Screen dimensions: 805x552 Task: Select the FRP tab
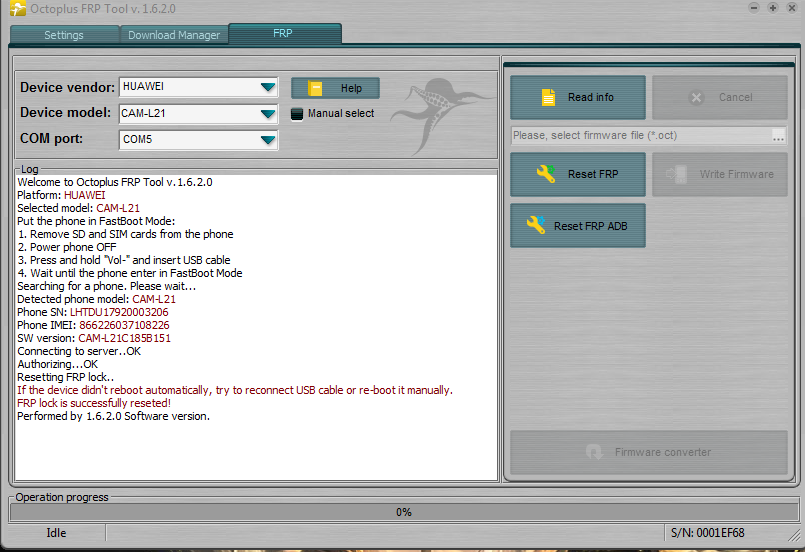[x=285, y=33]
